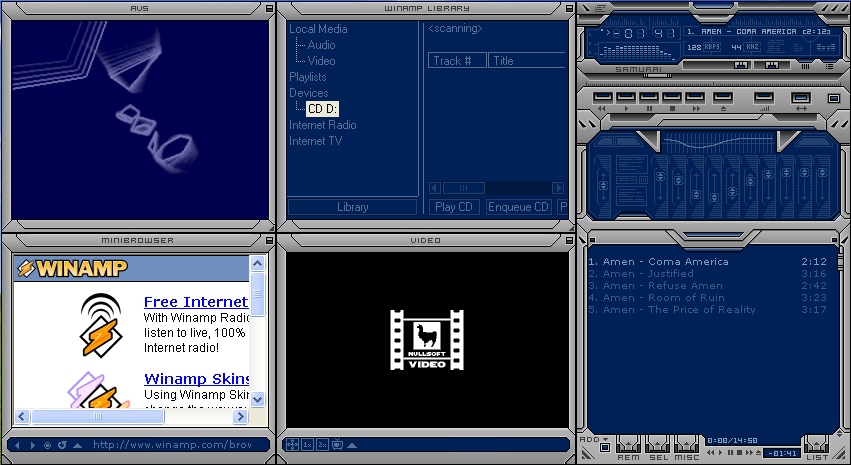Select Video under Local Media
This screenshot has height=465, width=851.
tap(321, 61)
